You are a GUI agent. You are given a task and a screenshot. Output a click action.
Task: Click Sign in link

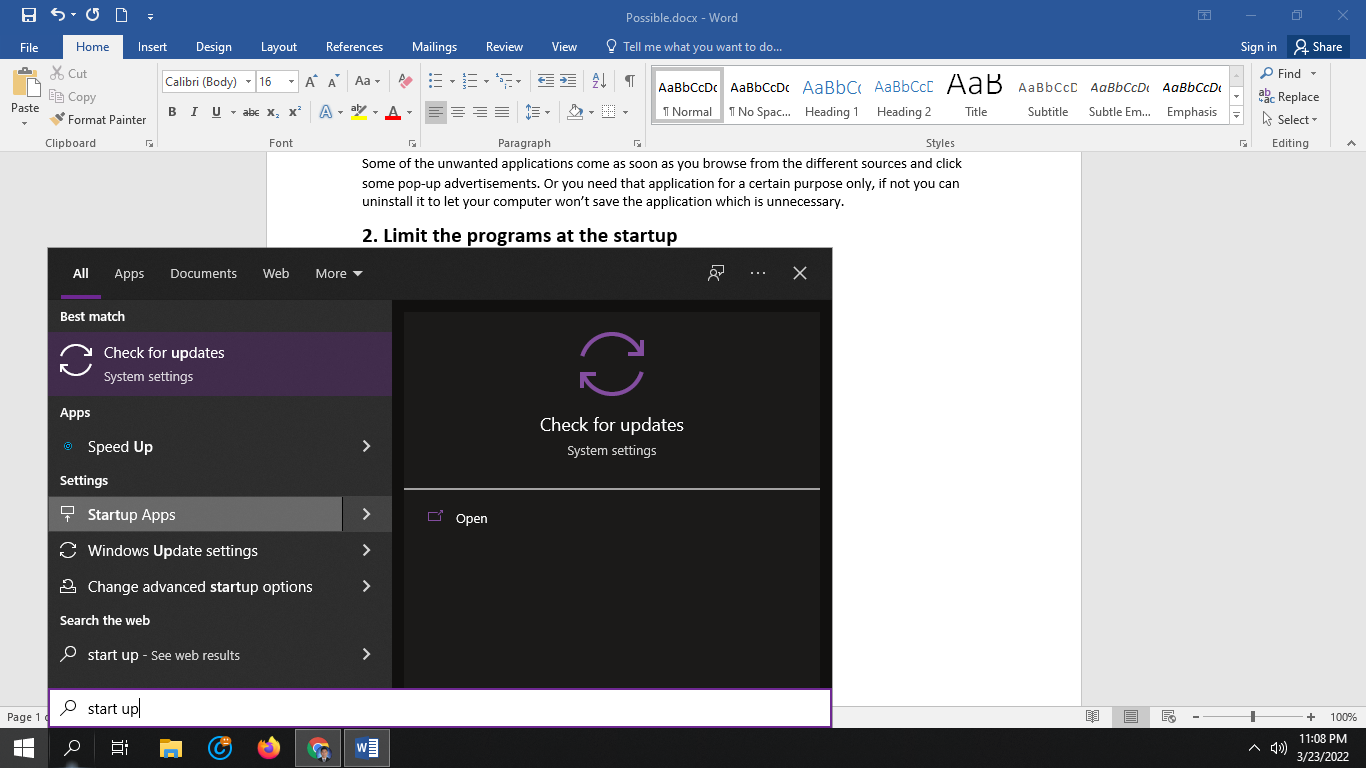click(x=1258, y=47)
